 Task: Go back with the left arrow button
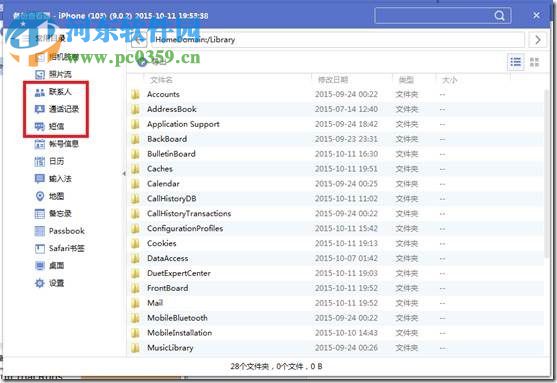tap(139, 40)
